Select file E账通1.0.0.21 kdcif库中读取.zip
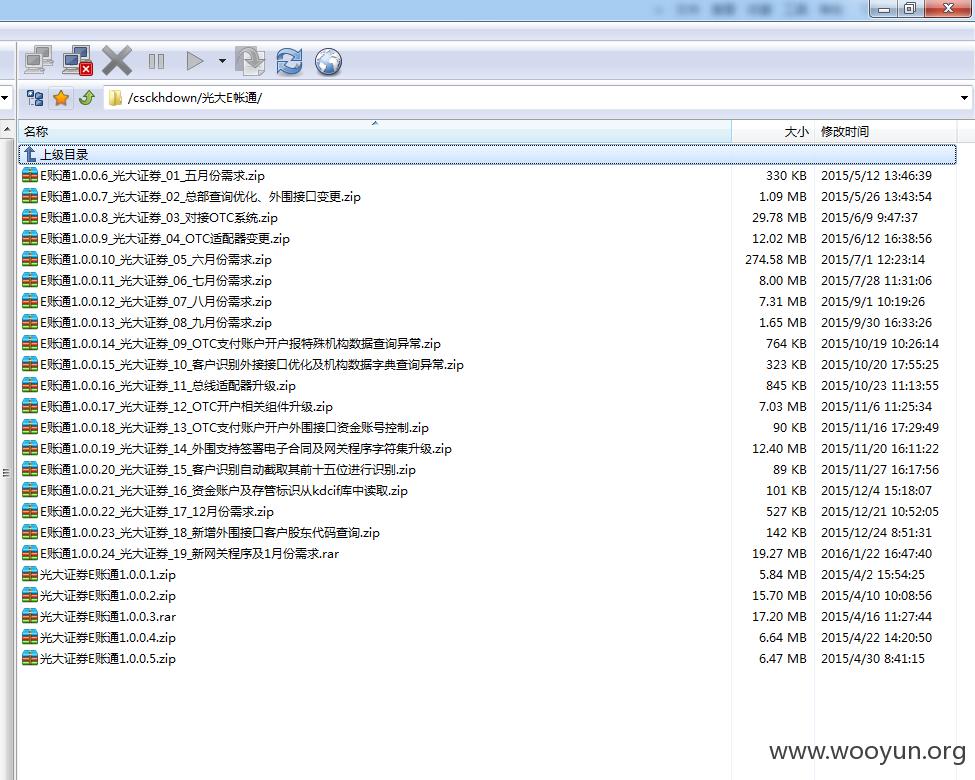975x780 pixels. 215,491
